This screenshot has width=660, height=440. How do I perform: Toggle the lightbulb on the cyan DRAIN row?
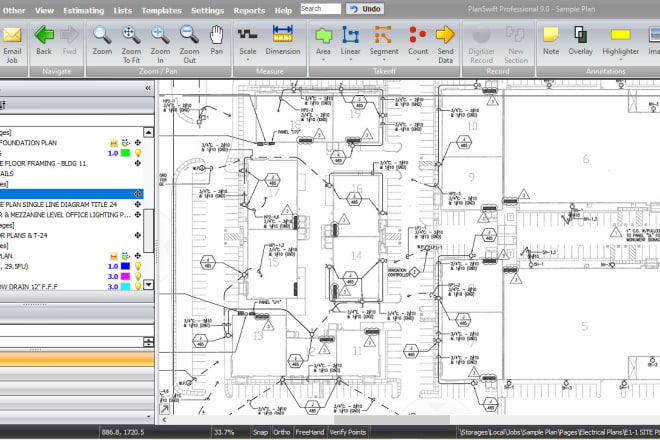[138, 286]
